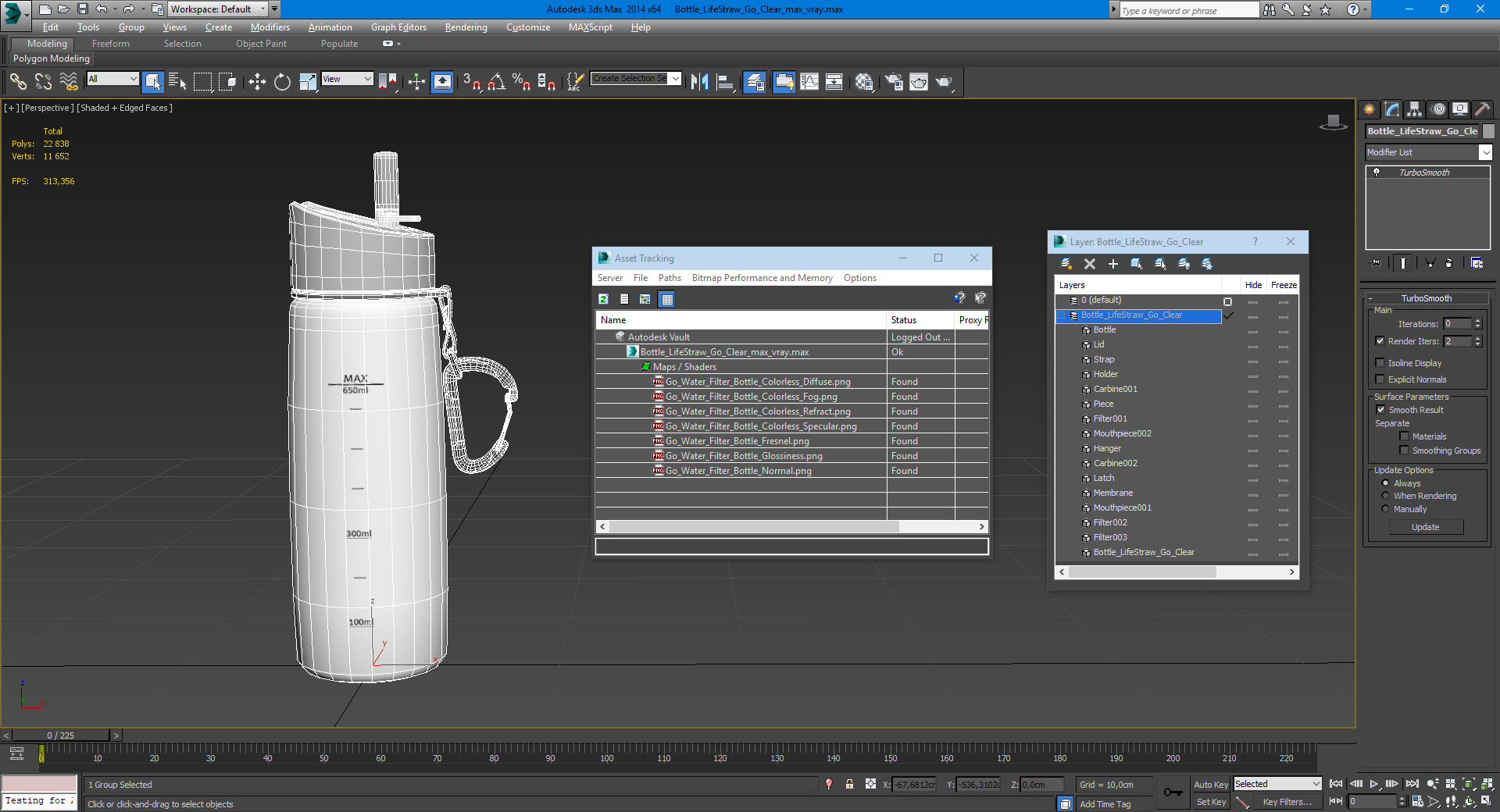This screenshot has height=812, width=1500.
Task: Open the Modifiers menu
Action: (x=270, y=27)
